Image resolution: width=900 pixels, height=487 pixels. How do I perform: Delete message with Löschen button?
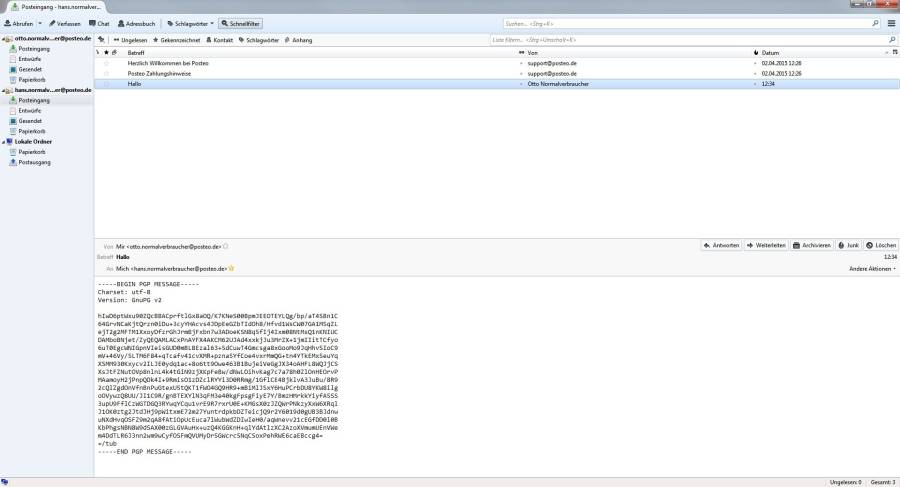click(x=882, y=245)
